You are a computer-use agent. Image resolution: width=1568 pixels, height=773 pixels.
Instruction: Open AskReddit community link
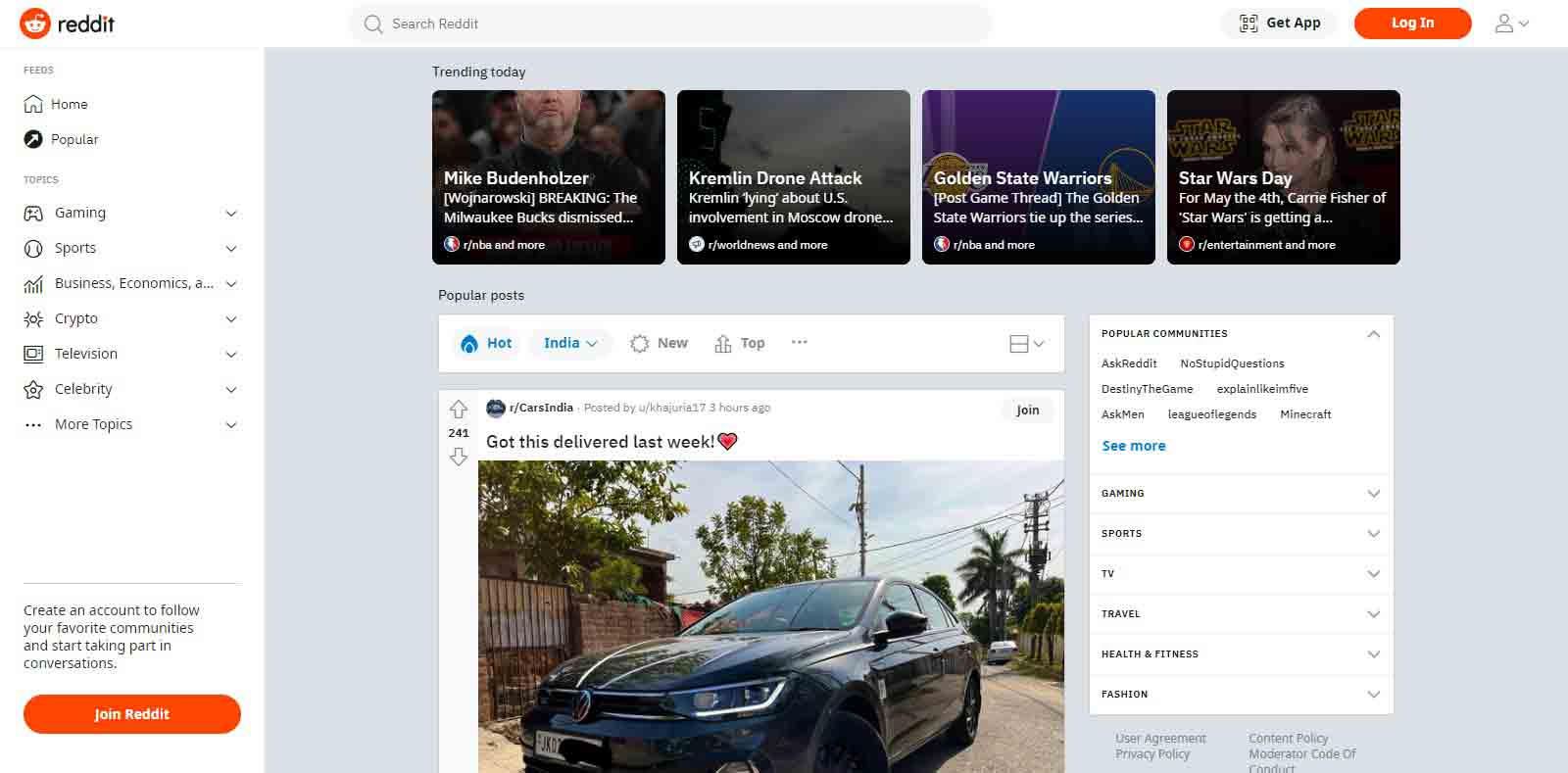[1129, 363]
